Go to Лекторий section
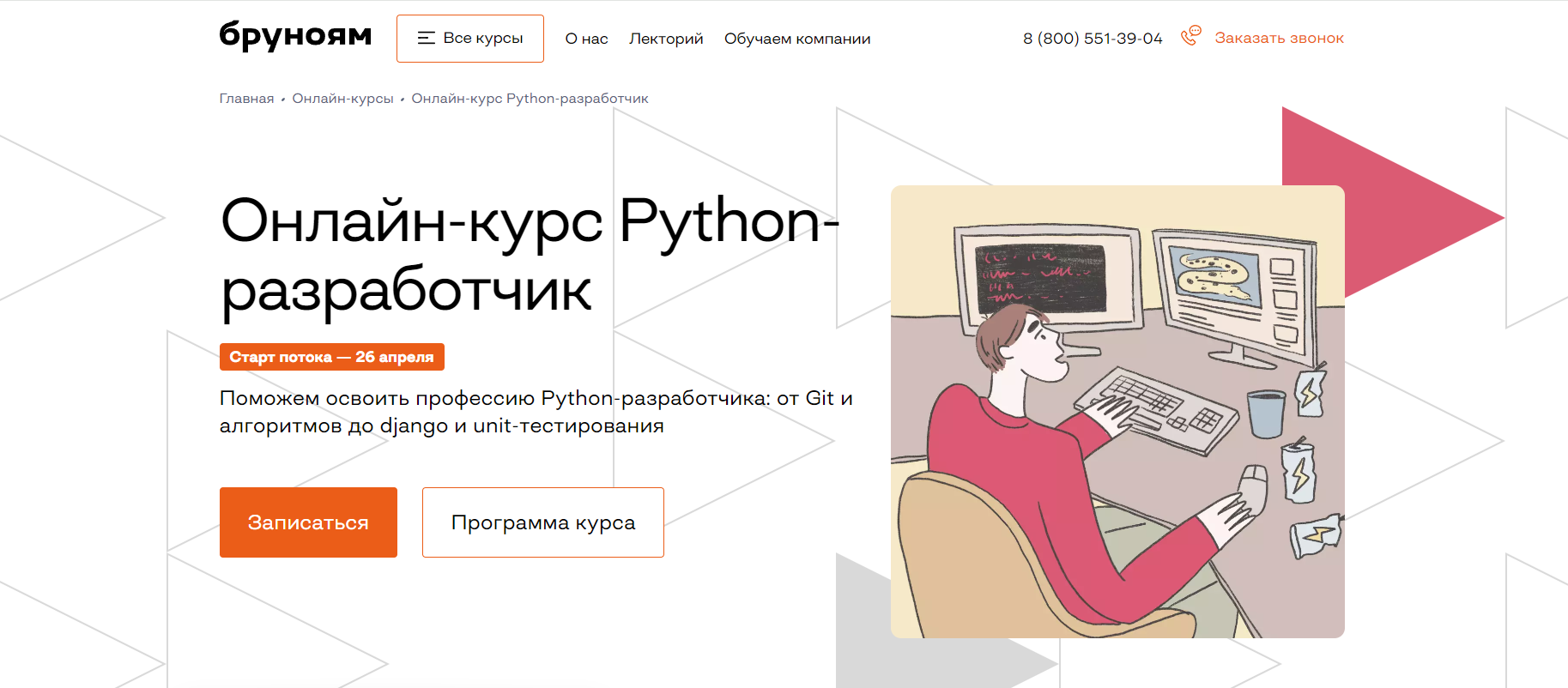Image resolution: width=1568 pixels, height=688 pixels. coord(666,39)
